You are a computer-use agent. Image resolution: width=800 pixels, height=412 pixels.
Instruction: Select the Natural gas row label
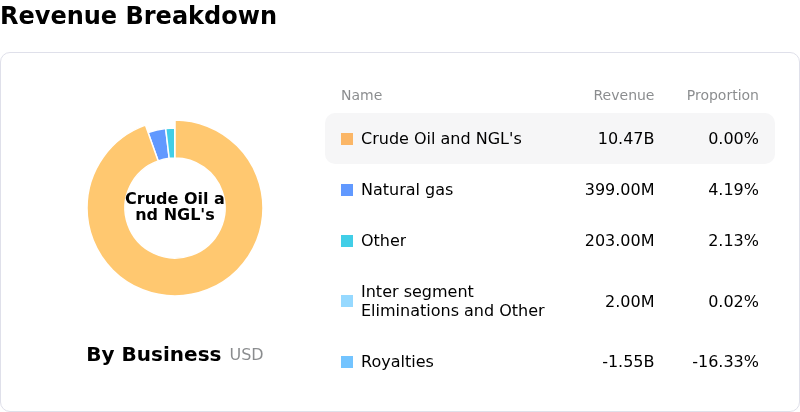click(406, 190)
